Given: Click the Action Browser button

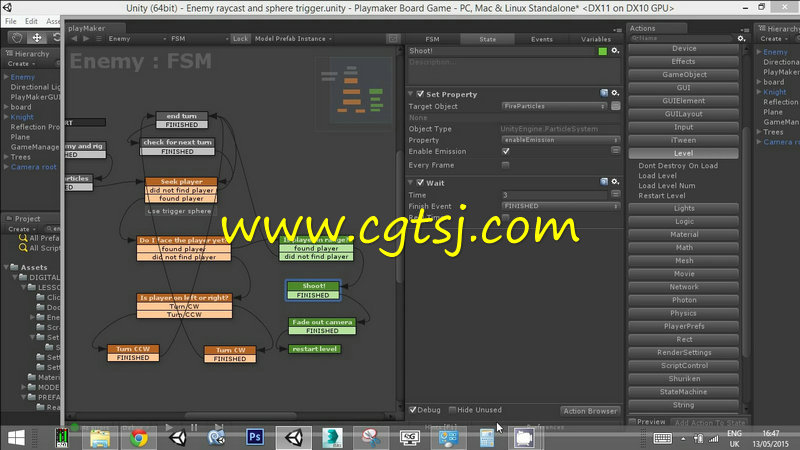Looking at the screenshot, I should pos(590,411).
